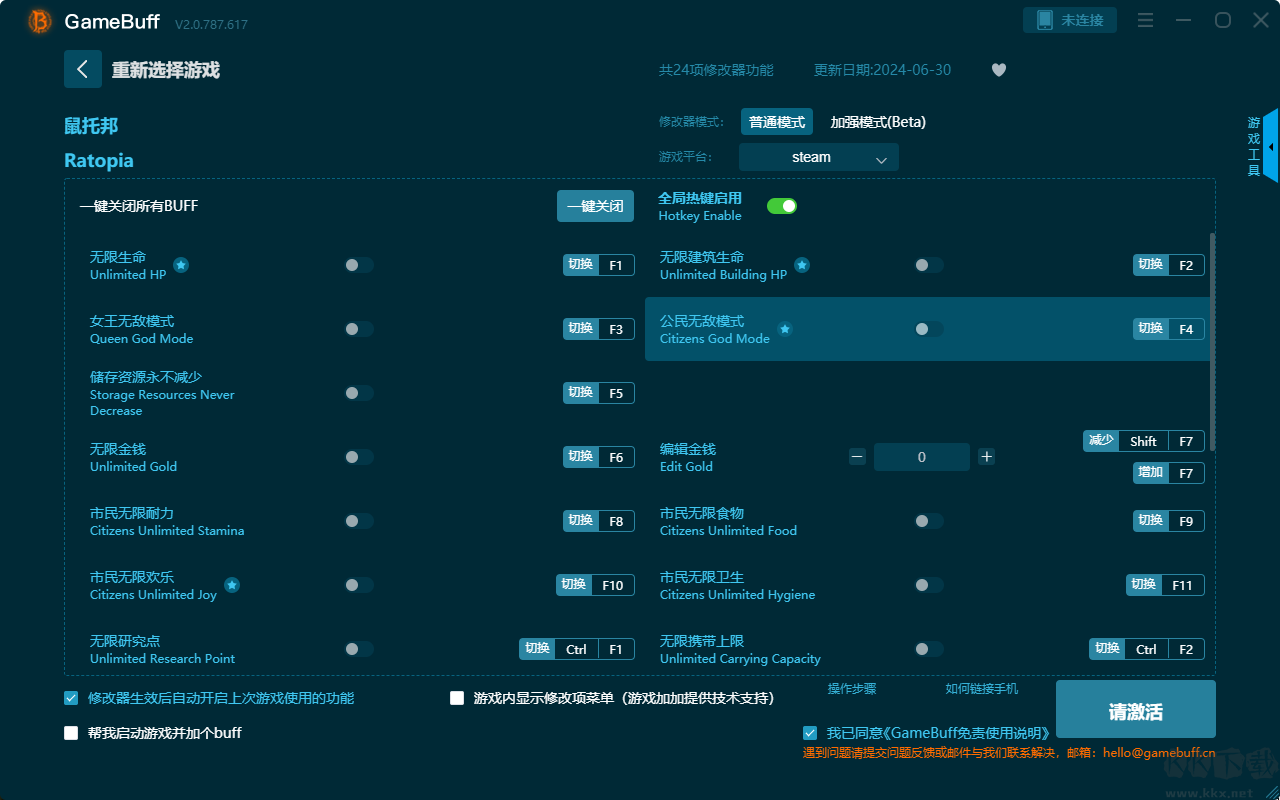Screen dimensions: 1280x800
Task: Click the Shift F7 decrease gold hotkey
Action: coord(1144,441)
